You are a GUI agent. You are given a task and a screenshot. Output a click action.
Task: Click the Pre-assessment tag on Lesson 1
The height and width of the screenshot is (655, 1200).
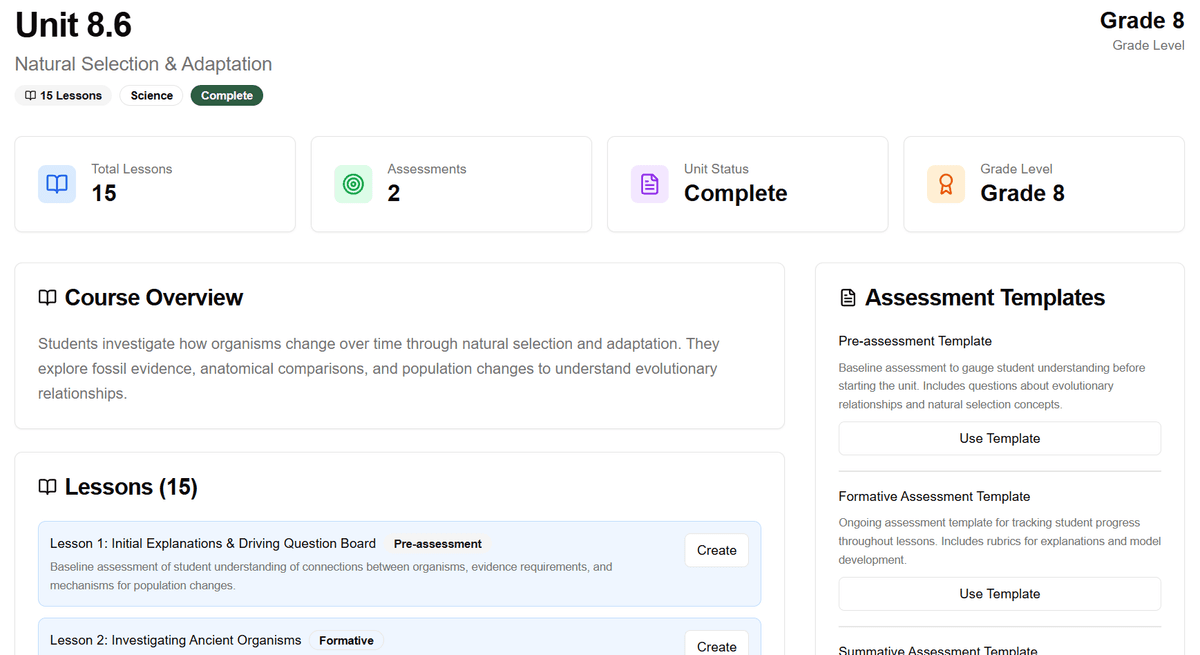(437, 543)
